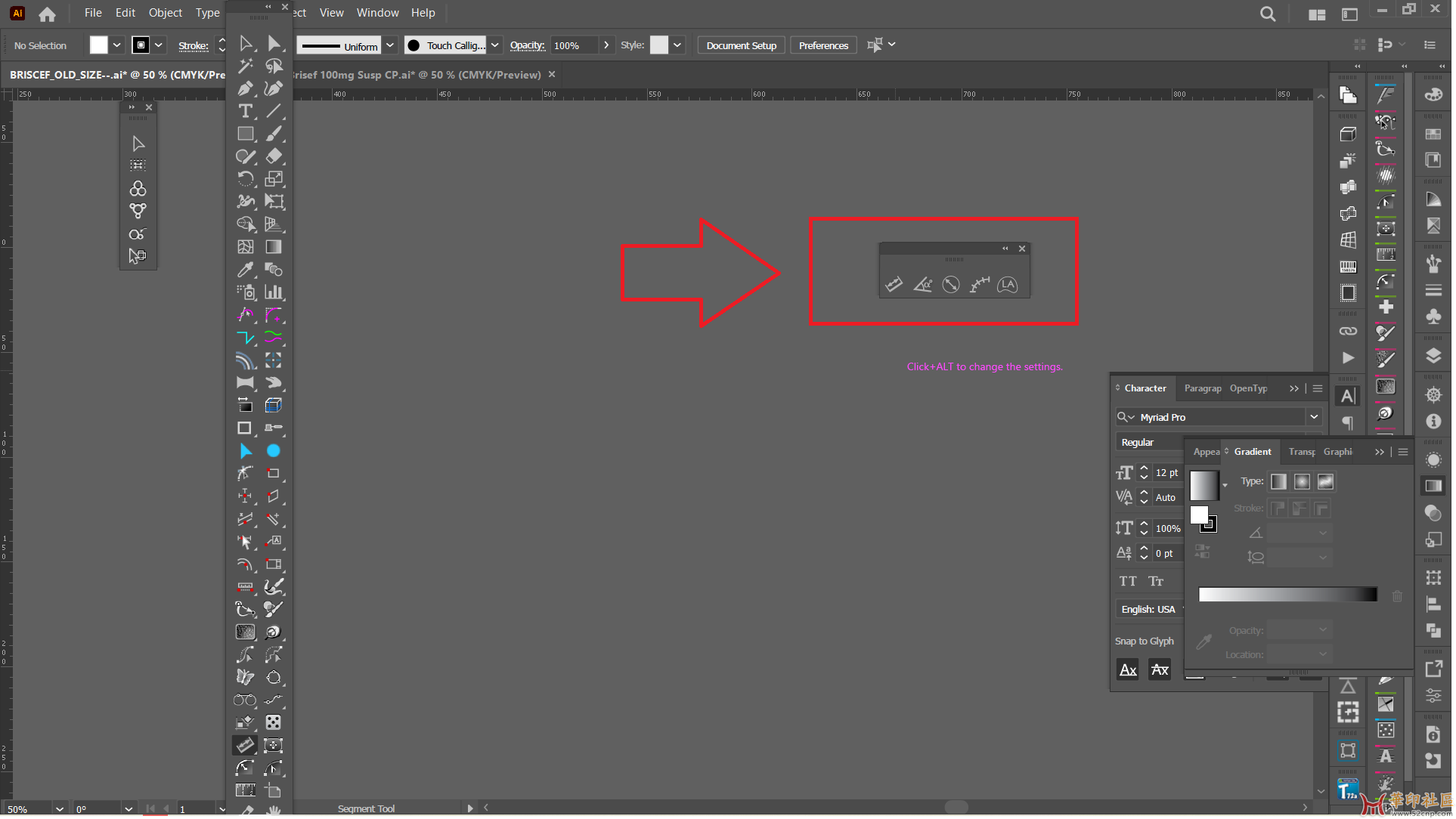Select the Perspective Grid tool
This screenshot has height=819, width=1456.
click(x=274, y=225)
